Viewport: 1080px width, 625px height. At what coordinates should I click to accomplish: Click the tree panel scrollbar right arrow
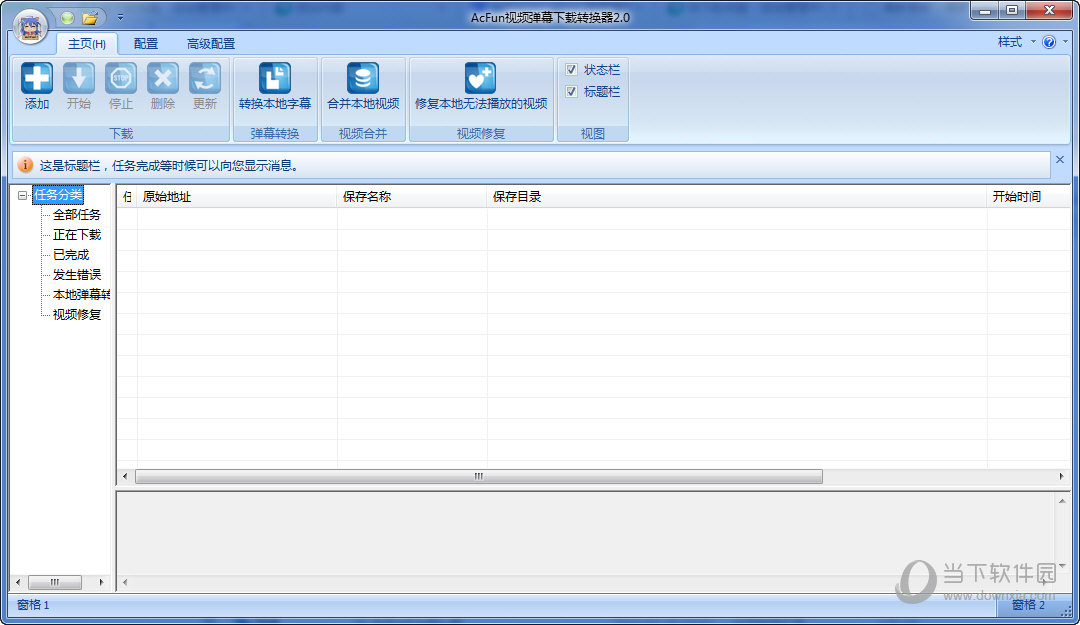[x=101, y=582]
